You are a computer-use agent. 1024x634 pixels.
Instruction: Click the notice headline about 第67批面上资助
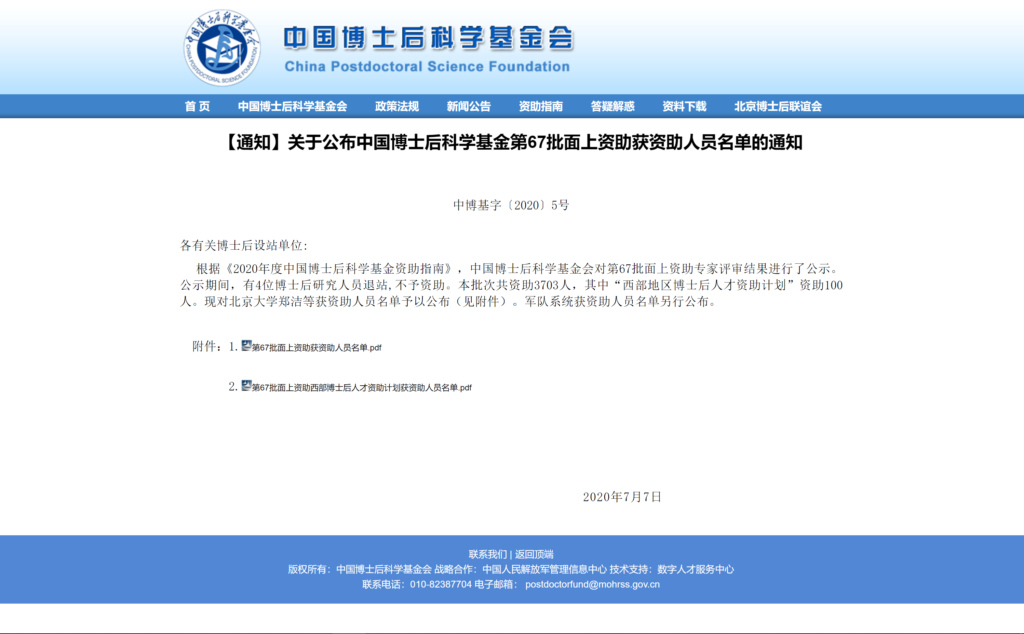(x=512, y=142)
